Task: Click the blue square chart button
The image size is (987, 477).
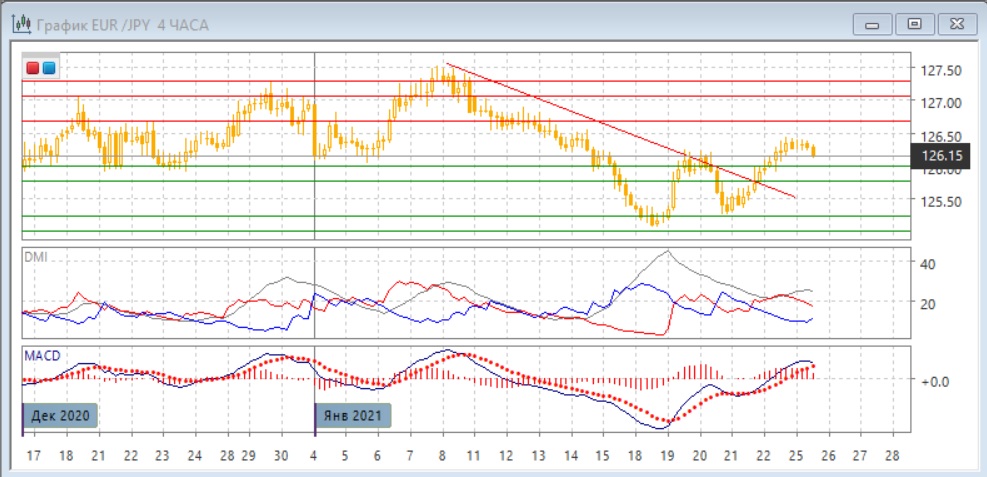Action: pos(48,68)
